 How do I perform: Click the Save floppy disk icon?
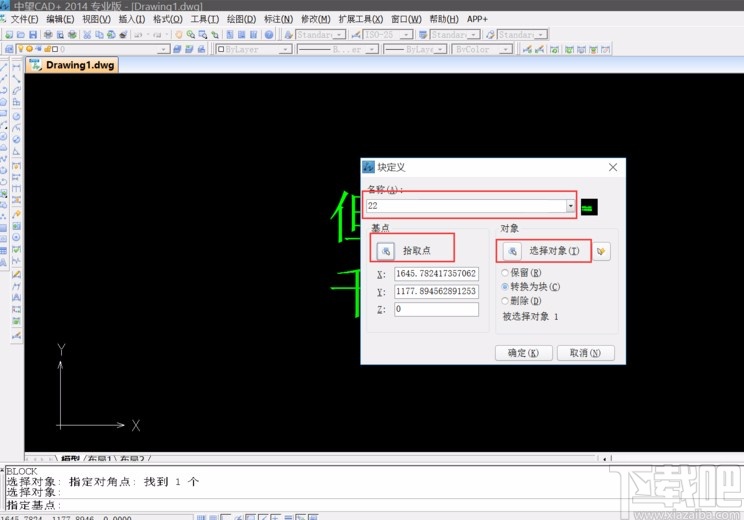pyautogui.click(x=33, y=35)
